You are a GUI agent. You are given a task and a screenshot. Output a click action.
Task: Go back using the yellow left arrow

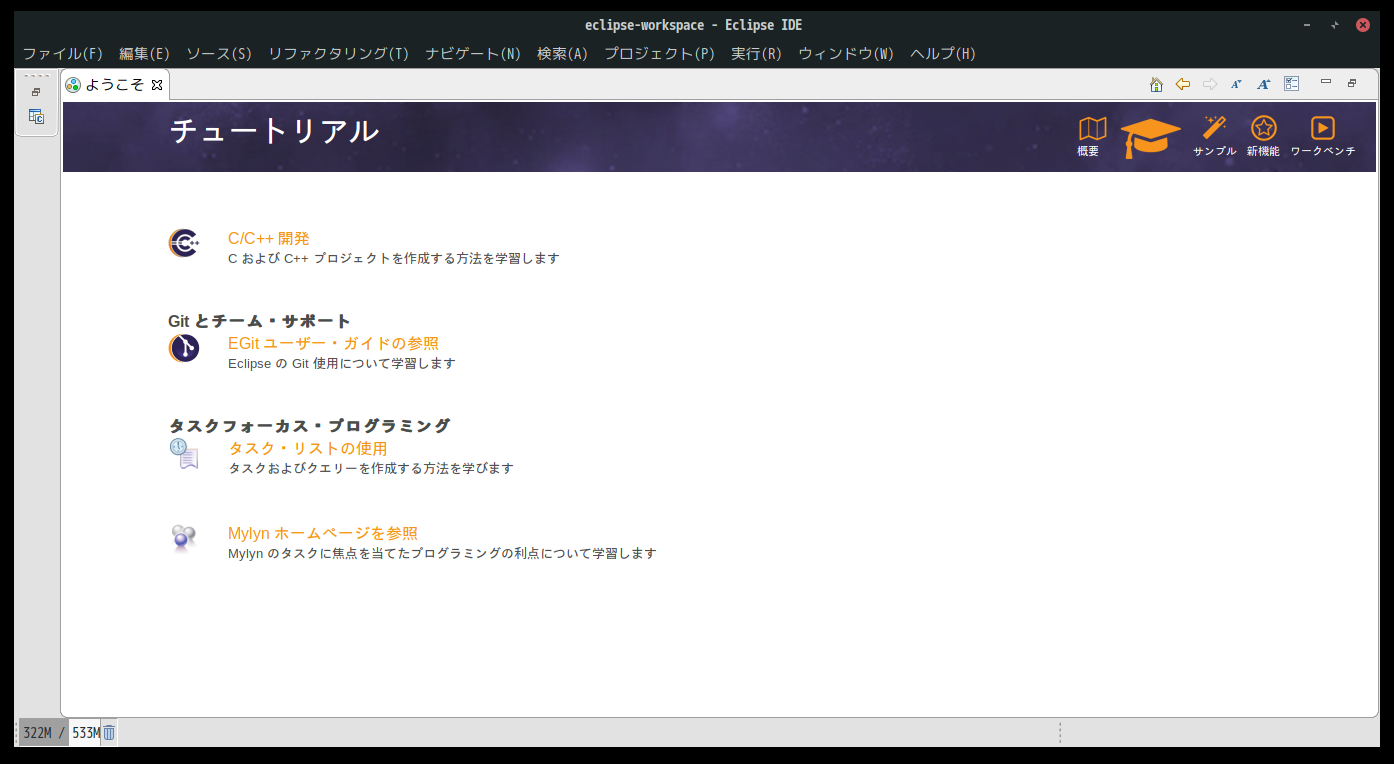[x=1182, y=84]
